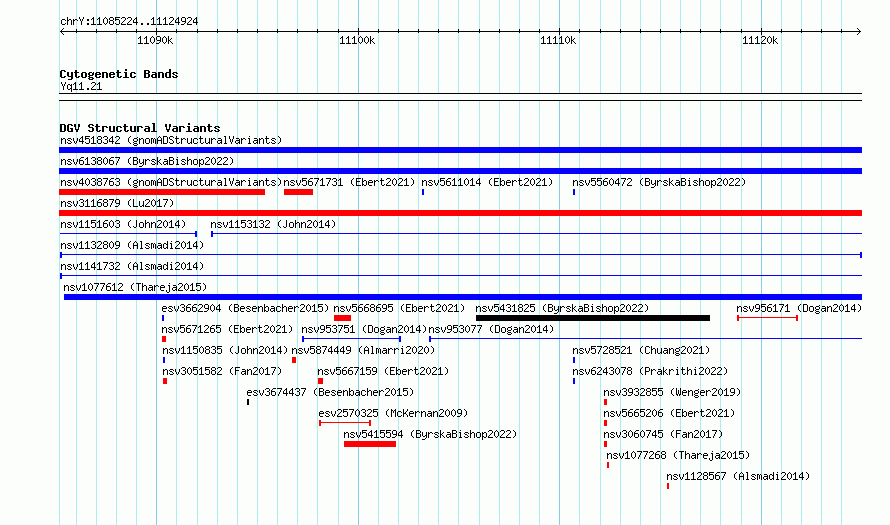Viewport: 890px width, 525px height.
Task: Click the nsv1077268 Thareja2015 label
Action: (x=678, y=455)
